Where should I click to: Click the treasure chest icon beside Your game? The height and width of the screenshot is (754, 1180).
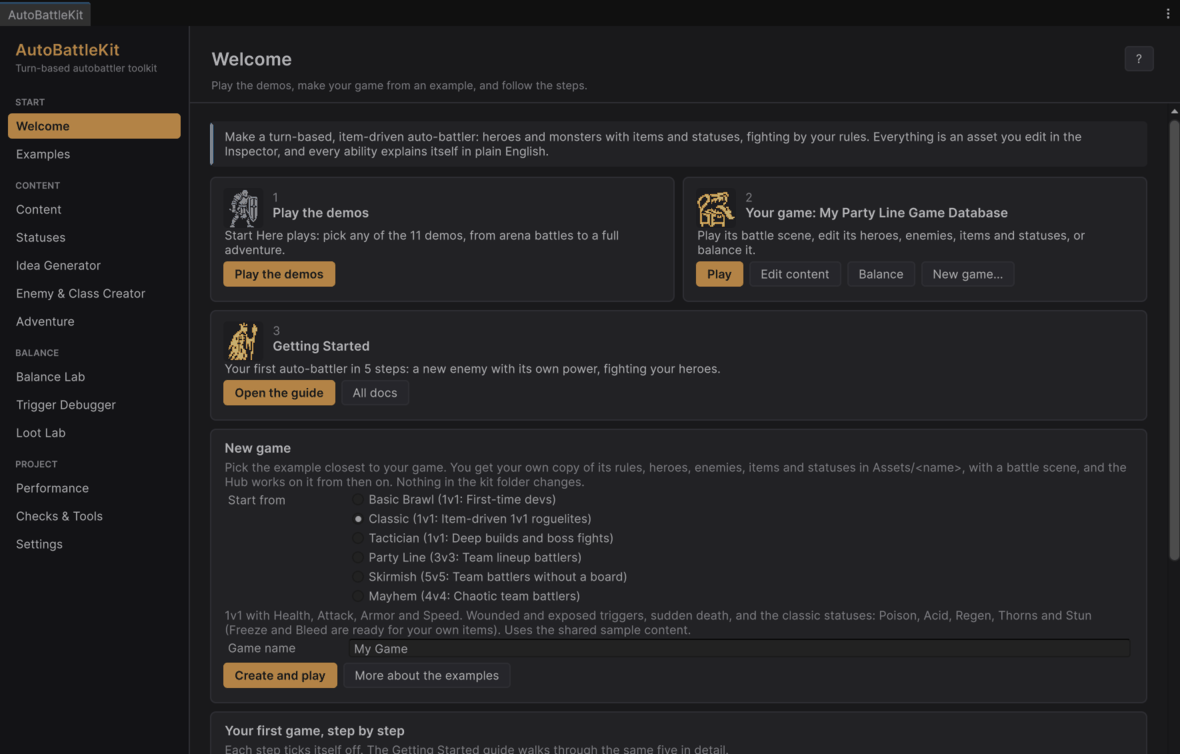point(716,208)
